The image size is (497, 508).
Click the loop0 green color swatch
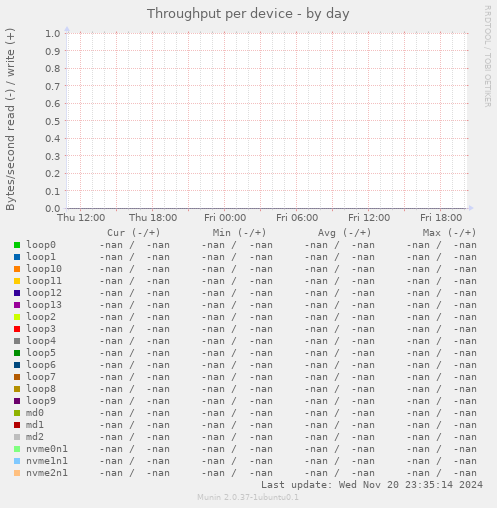pyautogui.click(x=17, y=245)
